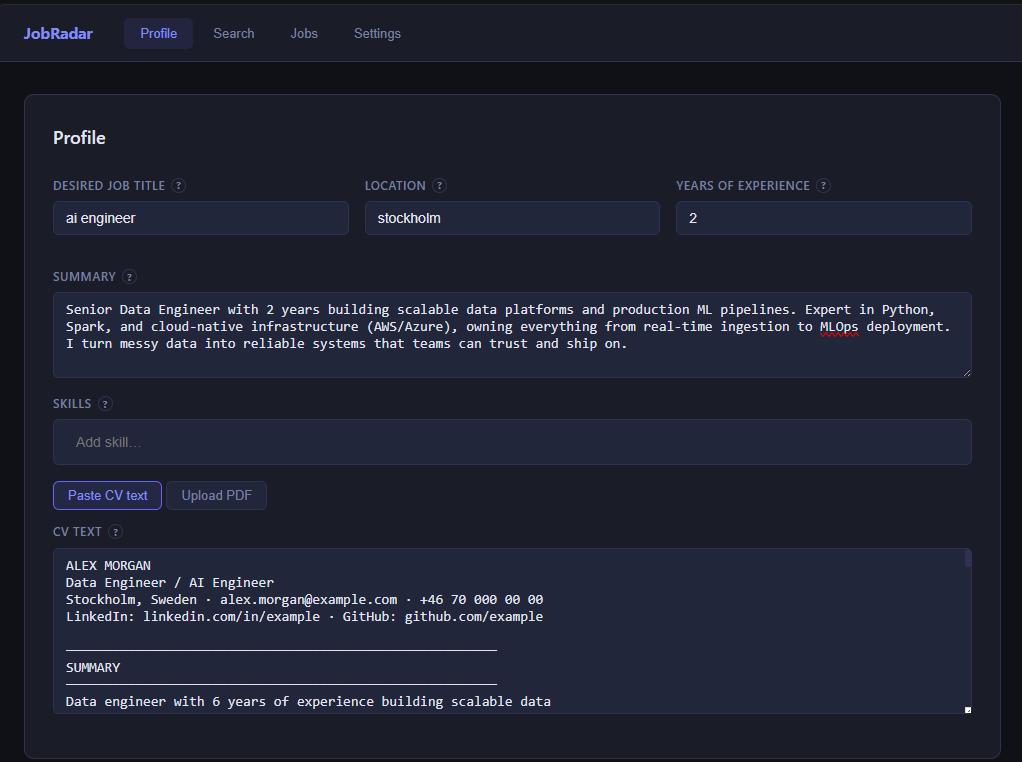Click the Data Engineer / AI Engineer line
The image size is (1022, 762).
pos(169,583)
